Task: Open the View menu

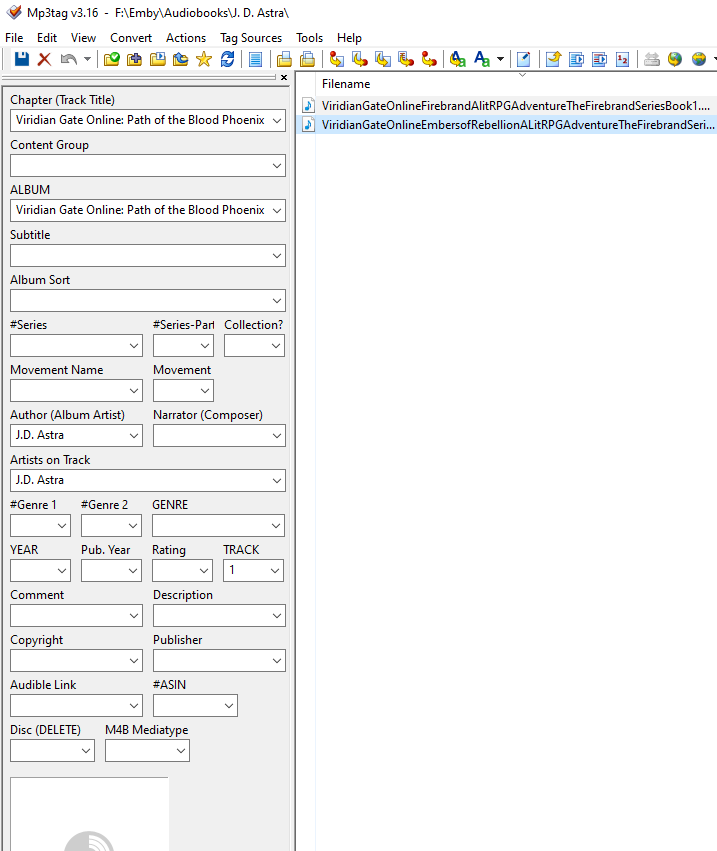Action: click(x=83, y=37)
